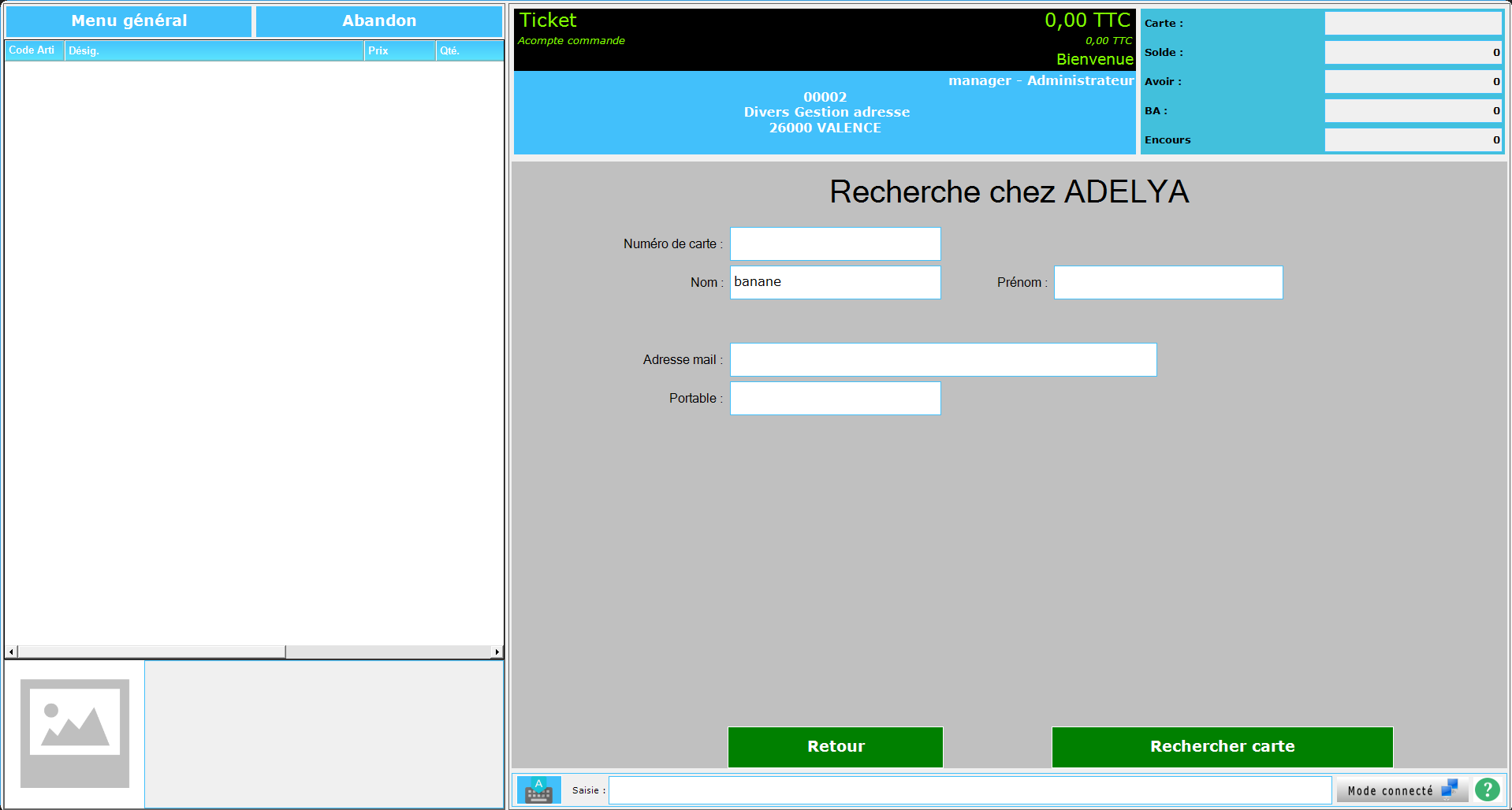Click the horizontal scrollbar thumb of ticket list
The image size is (1512, 810).
[151, 652]
